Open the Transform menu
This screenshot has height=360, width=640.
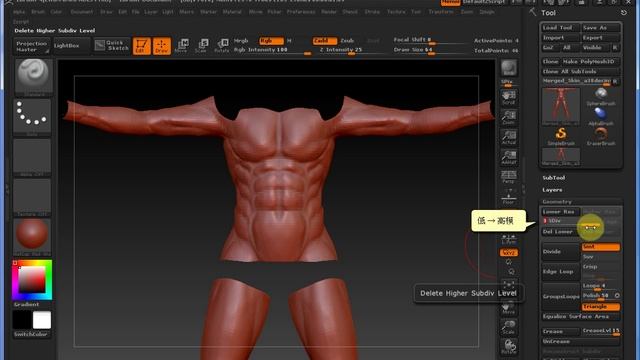point(441,12)
